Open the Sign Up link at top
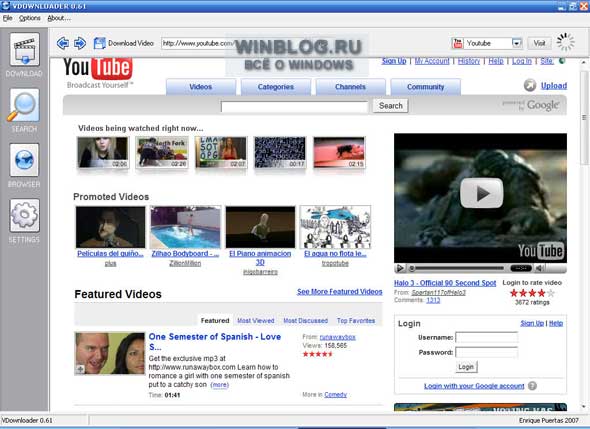Viewport: 590px width, 429px height. click(394, 61)
